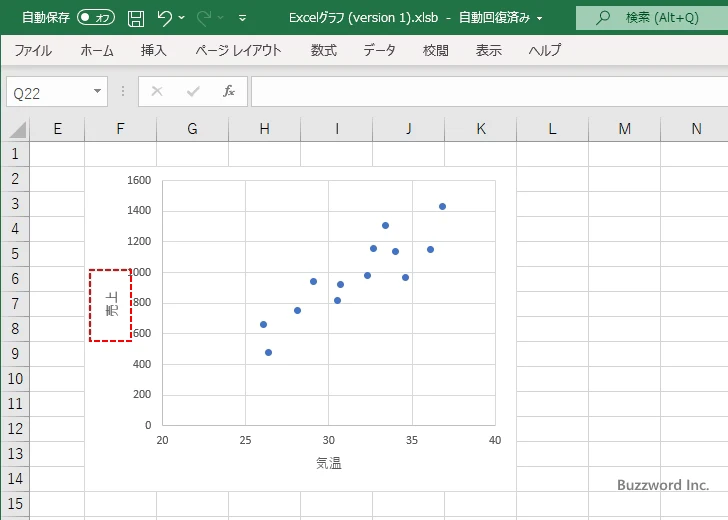Select column I header
This screenshot has width=728, height=520.
click(337, 129)
